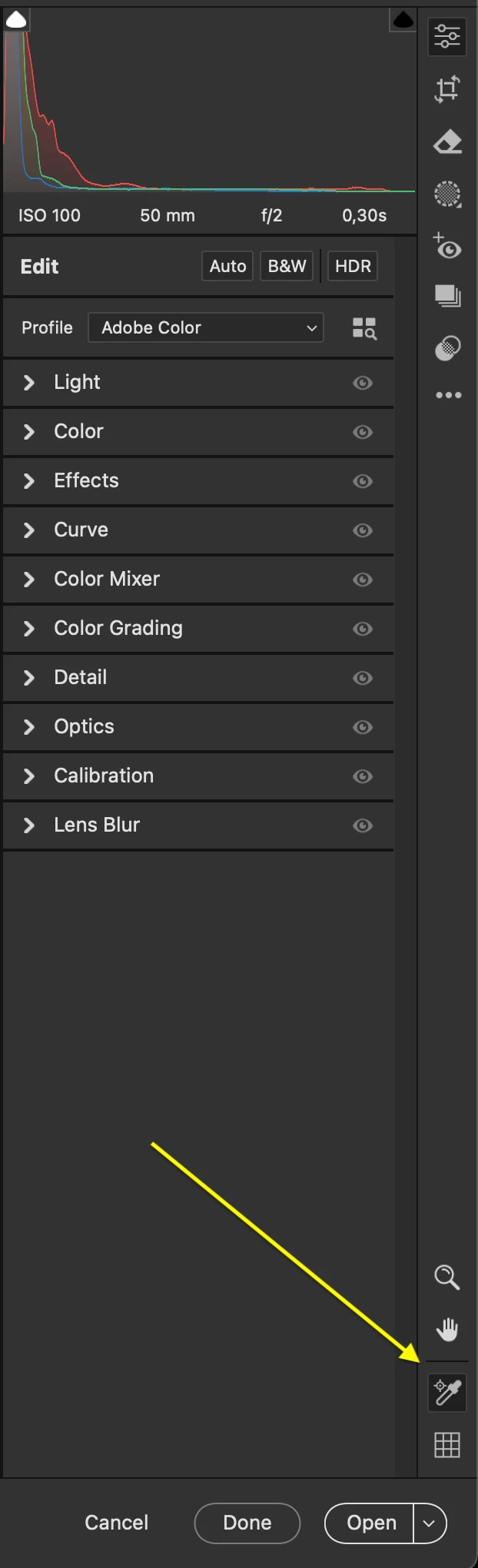Select the Crop and Rotate tool
478x1568 pixels.
point(447,89)
